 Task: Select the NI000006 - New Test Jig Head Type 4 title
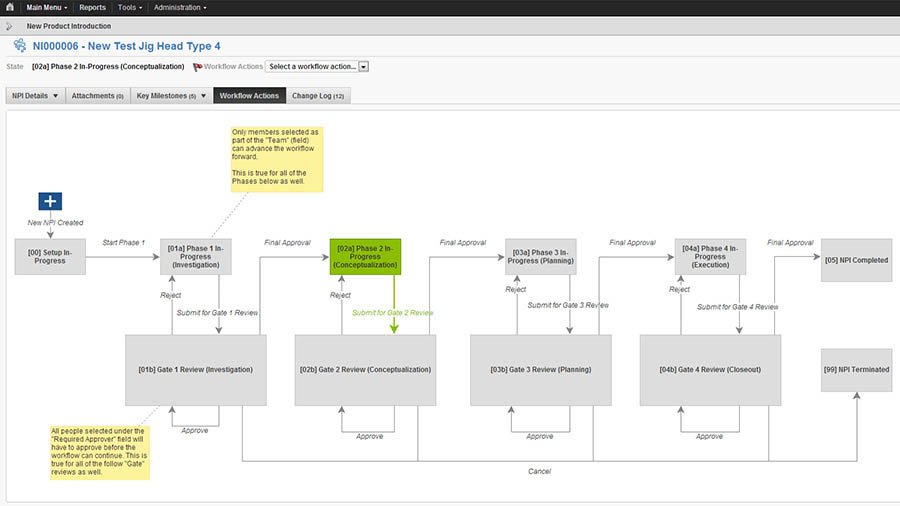tap(126, 46)
